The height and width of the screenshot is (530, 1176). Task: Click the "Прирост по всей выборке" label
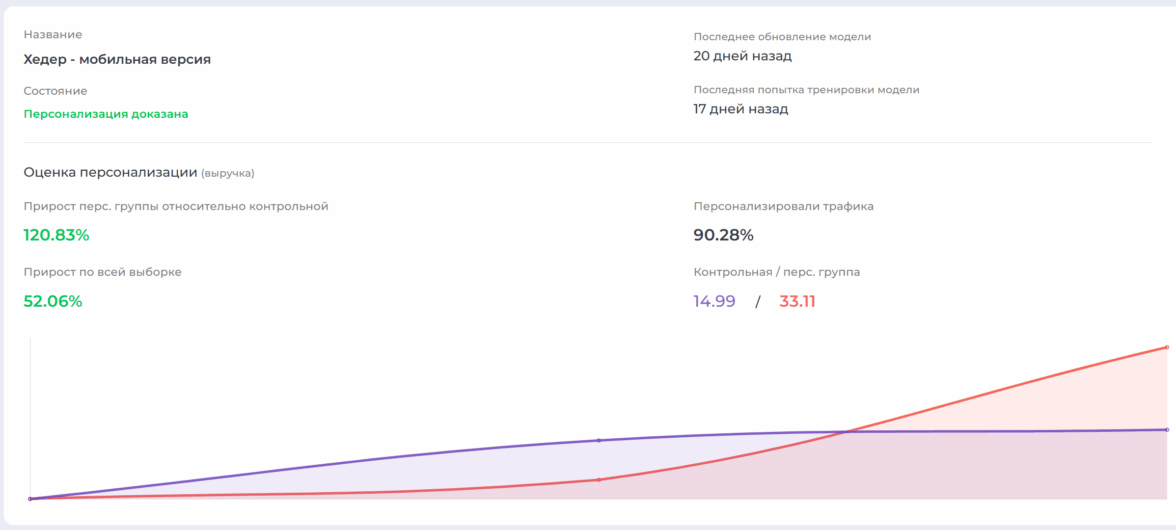point(102,271)
